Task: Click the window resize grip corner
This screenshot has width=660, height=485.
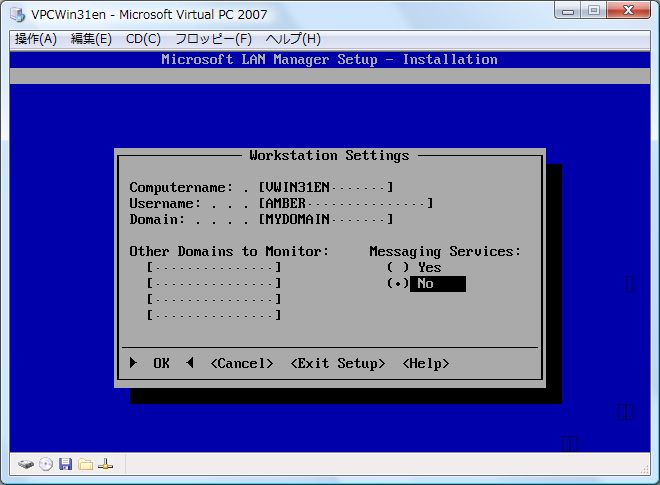Action: coord(645,469)
